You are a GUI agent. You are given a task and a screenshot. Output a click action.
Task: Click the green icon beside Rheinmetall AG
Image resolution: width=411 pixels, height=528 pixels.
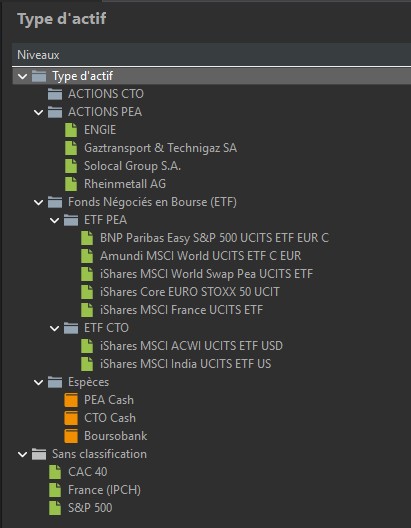71,184
